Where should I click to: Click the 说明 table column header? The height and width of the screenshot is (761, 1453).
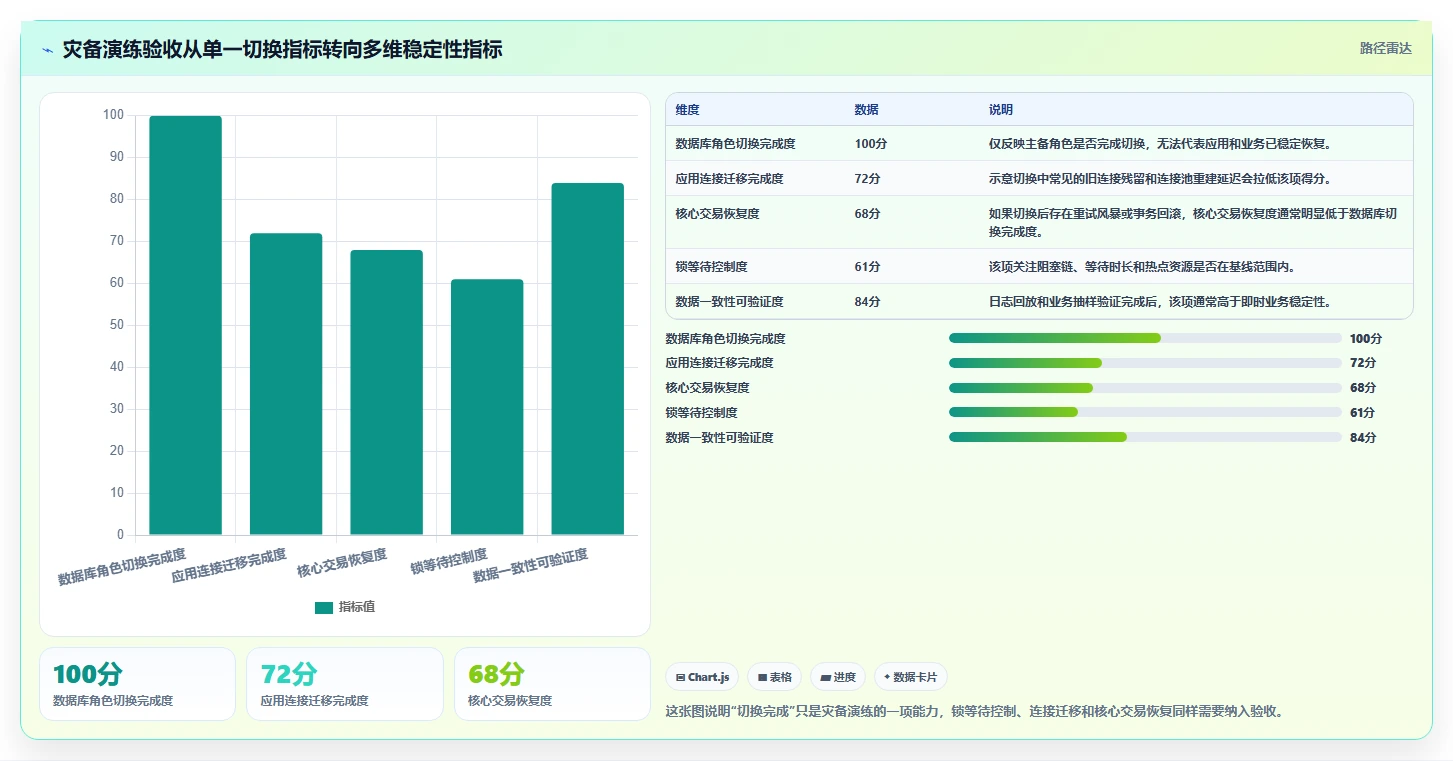pos(1001,110)
